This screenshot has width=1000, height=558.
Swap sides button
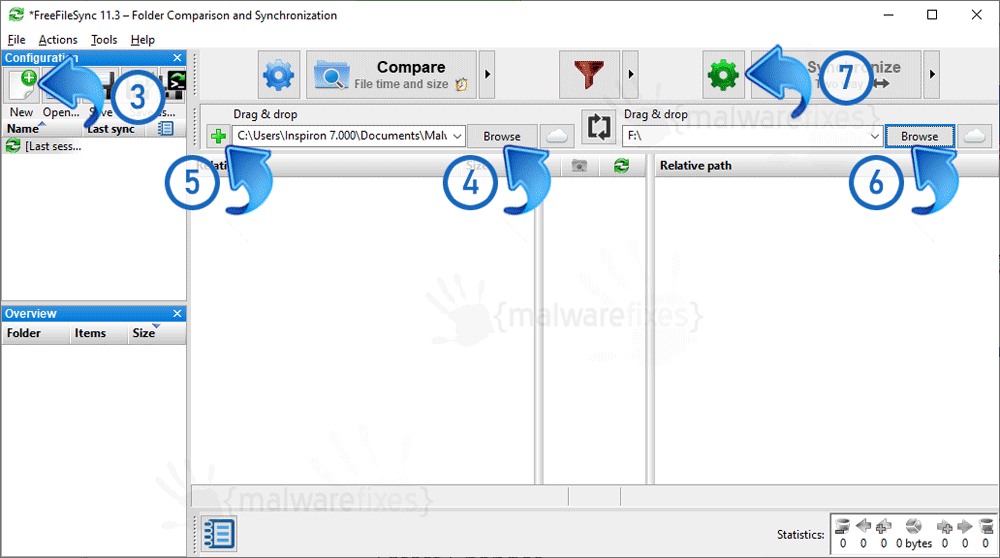click(598, 126)
